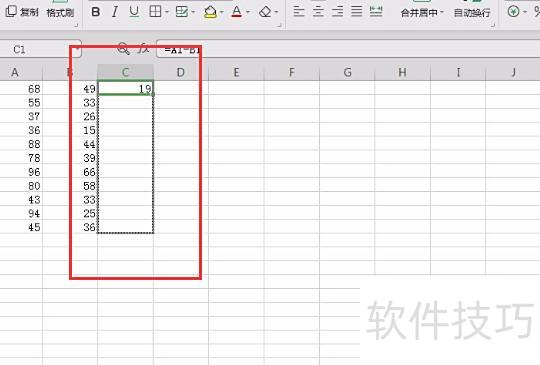Click the eraser clear icon
This screenshot has height=365, width=540.
[x=265, y=12]
